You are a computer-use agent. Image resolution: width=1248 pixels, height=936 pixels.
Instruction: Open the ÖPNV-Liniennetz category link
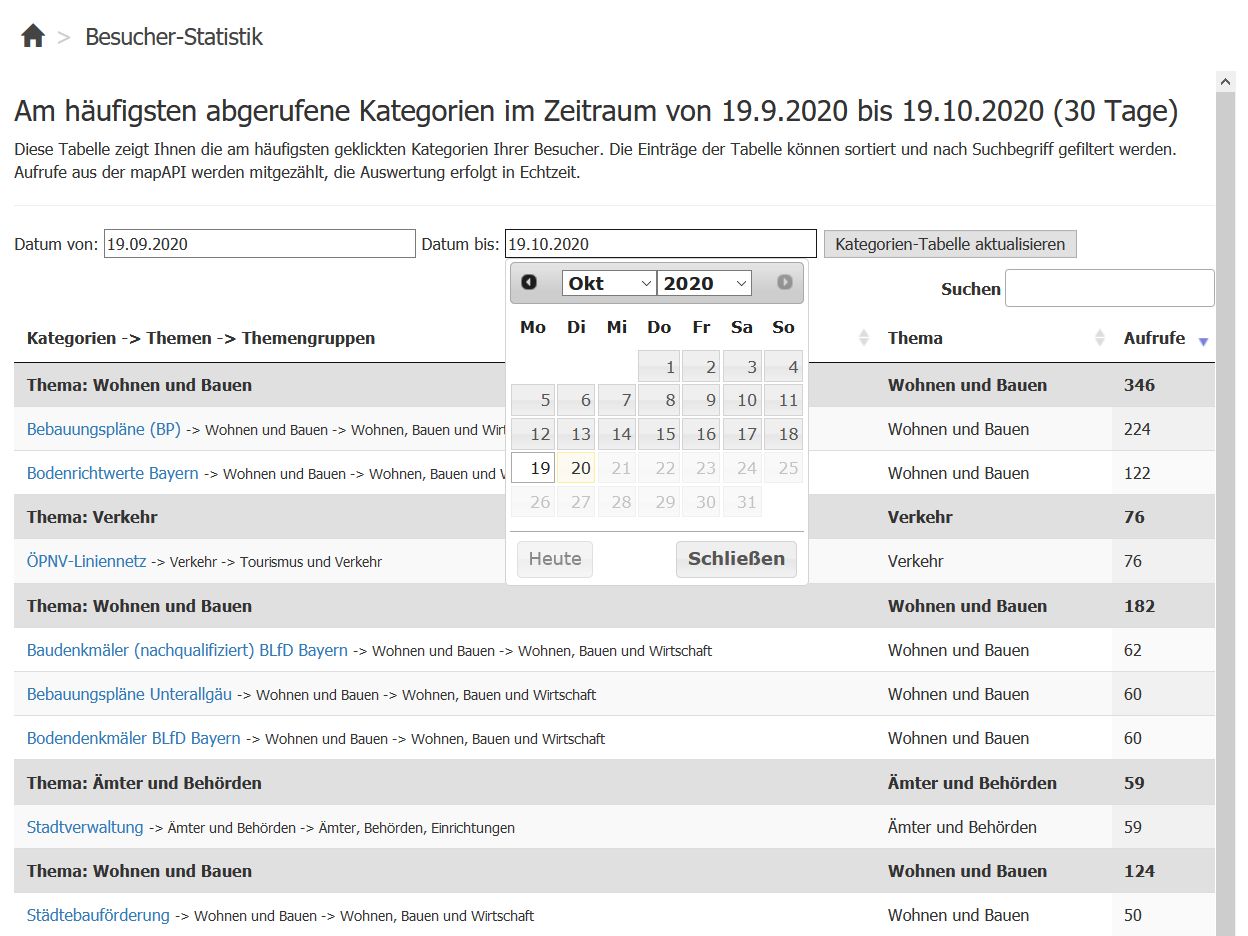pyautogui.click(x=87, y=561)
